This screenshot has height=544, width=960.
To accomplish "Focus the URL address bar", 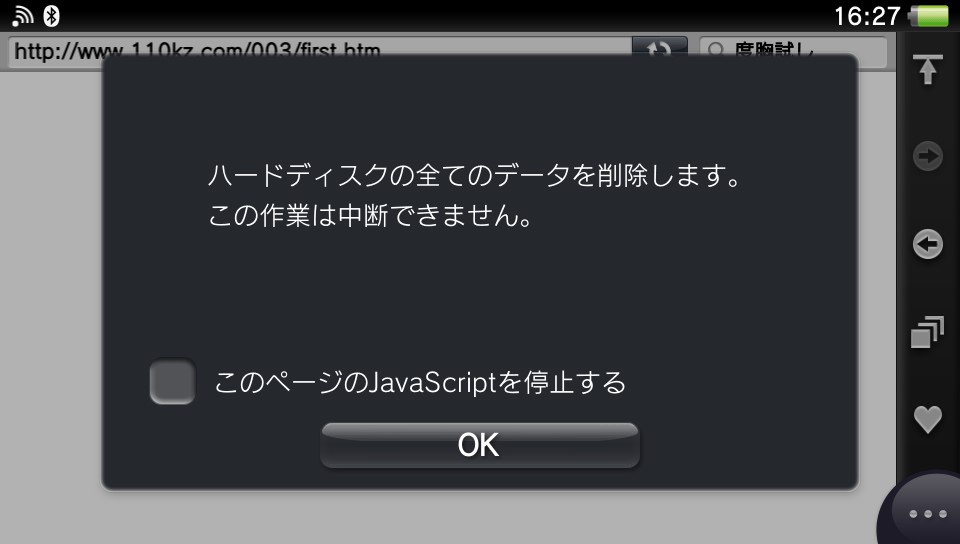I will (320, 50).
